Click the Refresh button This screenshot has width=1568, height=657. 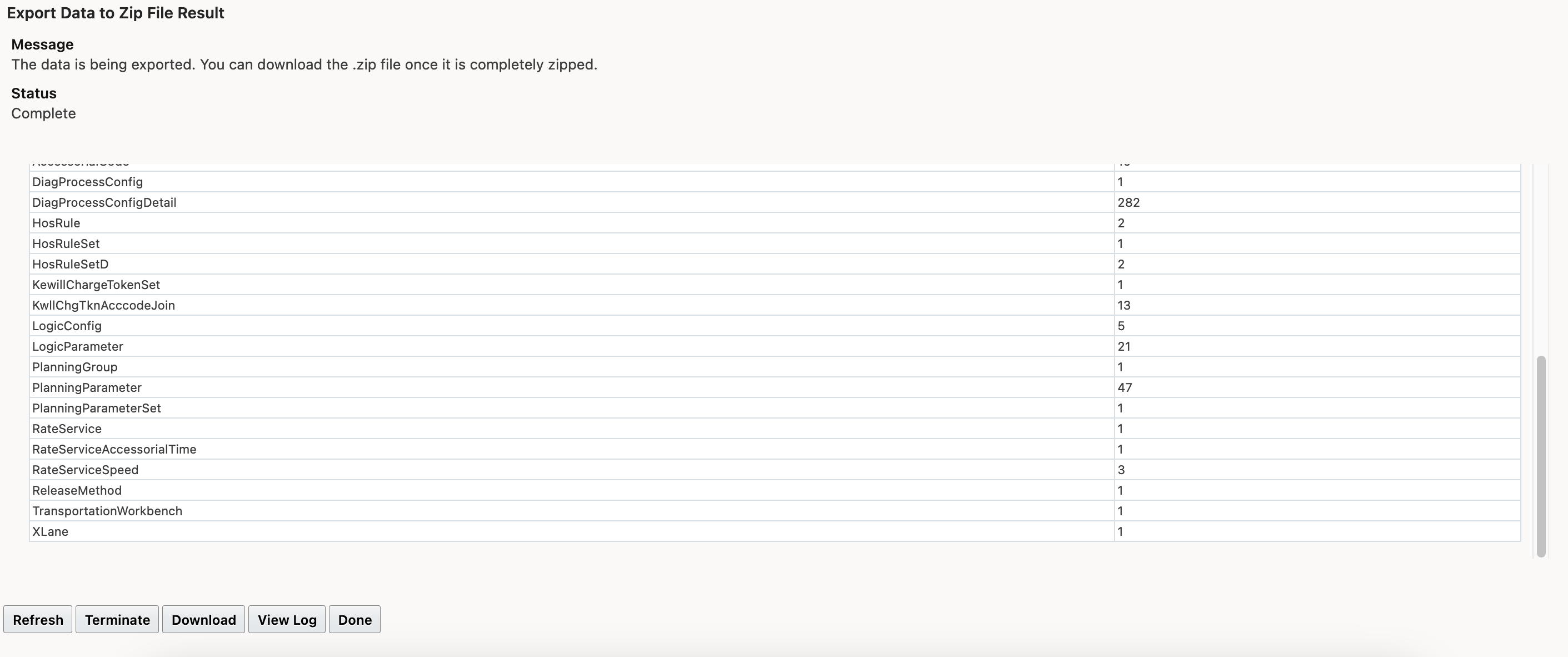[x=38, y=619]
